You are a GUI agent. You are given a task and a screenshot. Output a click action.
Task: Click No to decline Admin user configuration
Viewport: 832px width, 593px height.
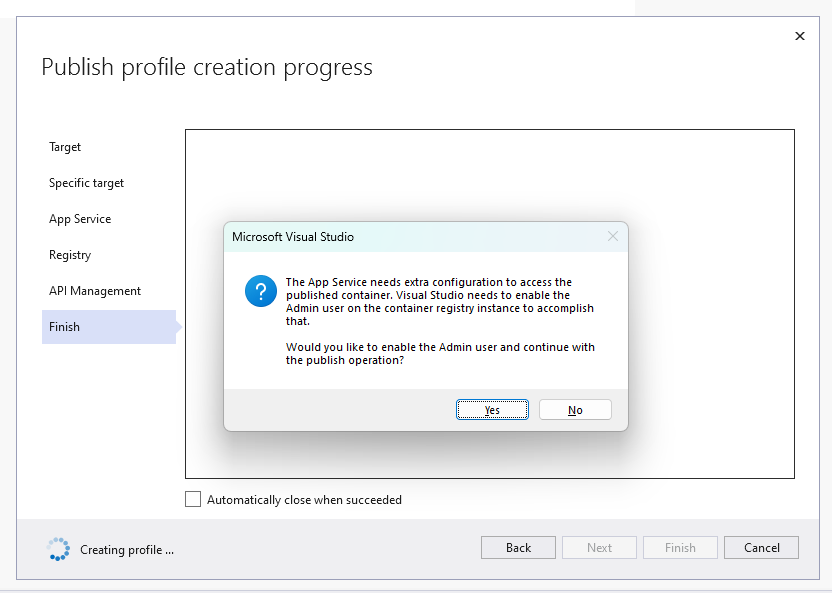(x=575, y=409)
